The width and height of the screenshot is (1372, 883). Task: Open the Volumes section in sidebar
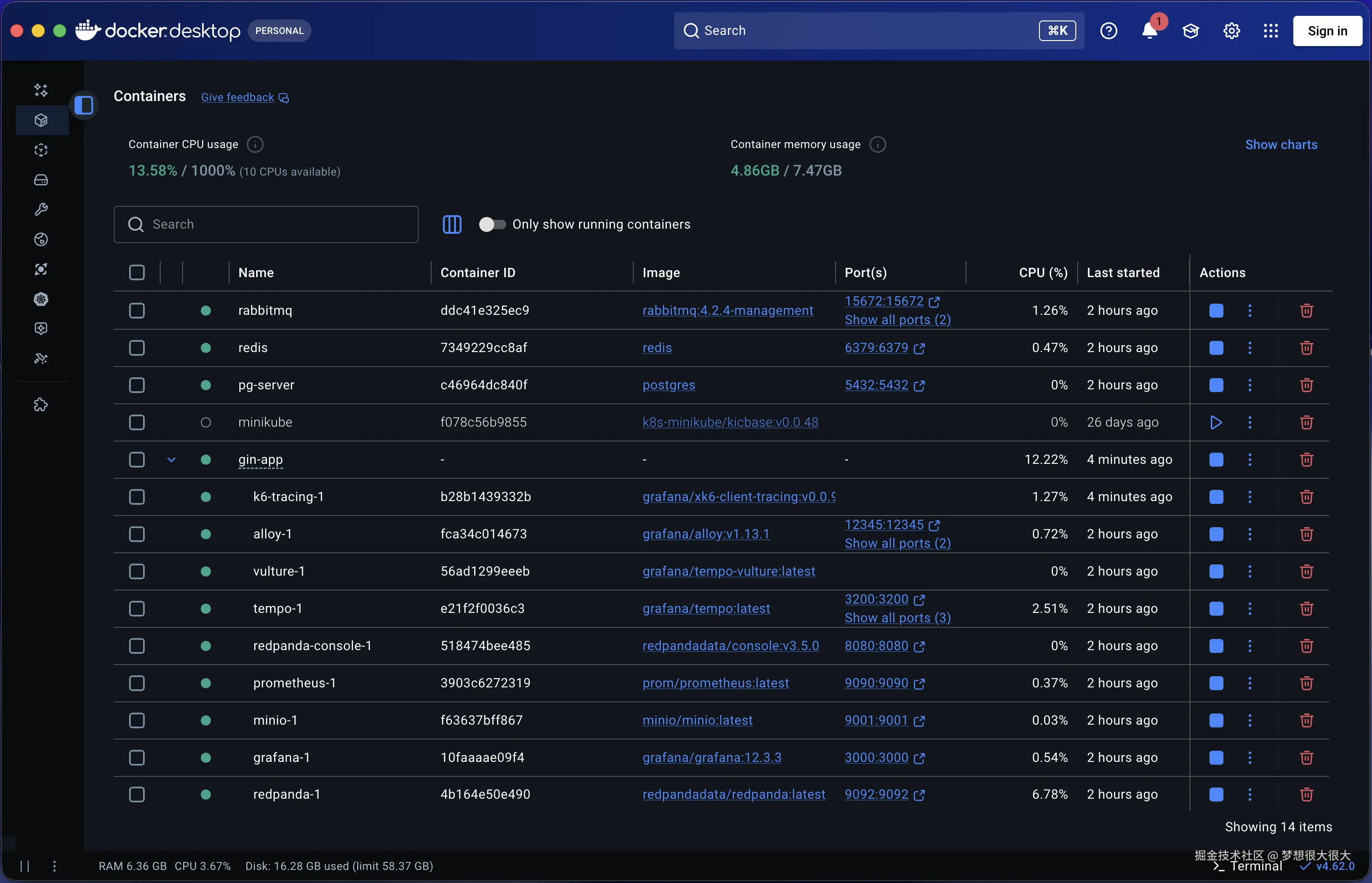[x=41, y=180]
